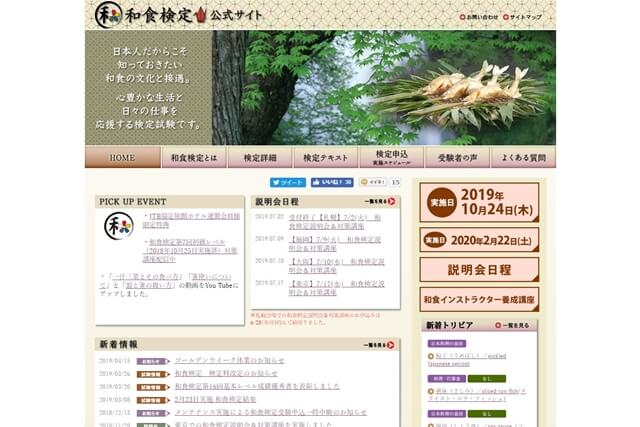Click the bullet icon beside 梅干 trivia
This screenshot has height=427, width=640.
[431, 356]
